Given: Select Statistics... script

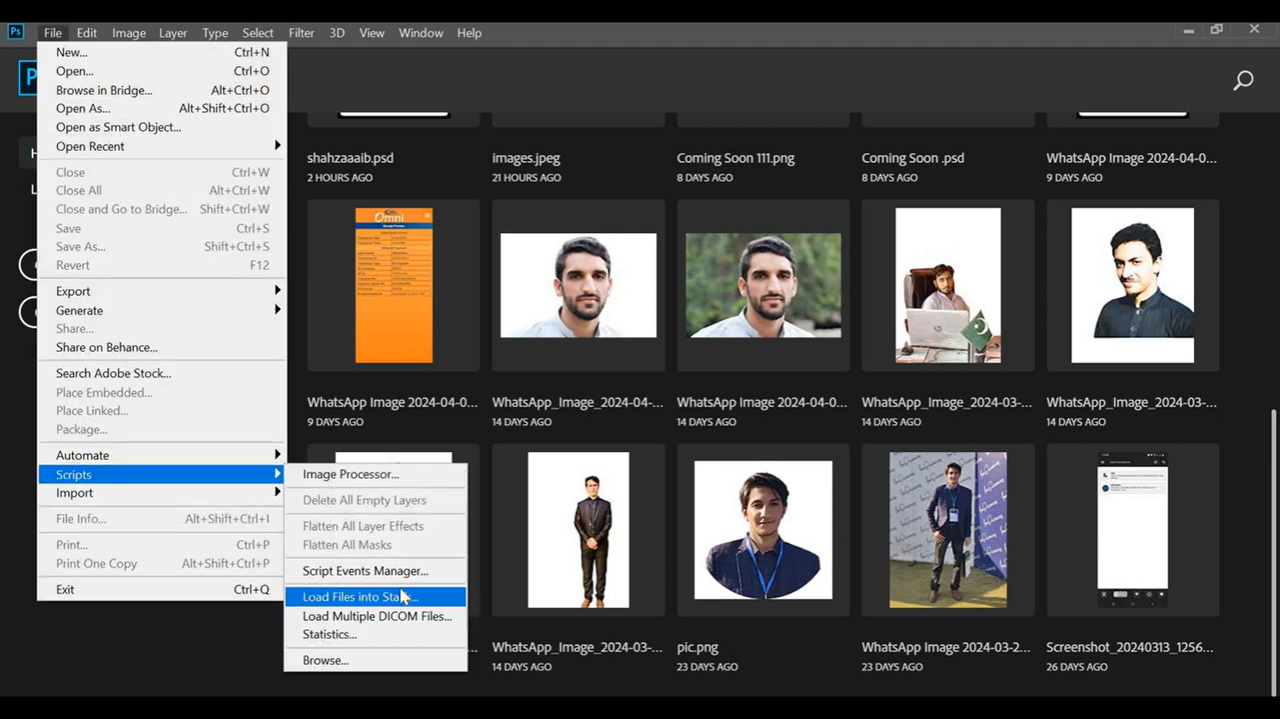Looking at the screenshot, I should pyautogui.click(x=376, y=634).
